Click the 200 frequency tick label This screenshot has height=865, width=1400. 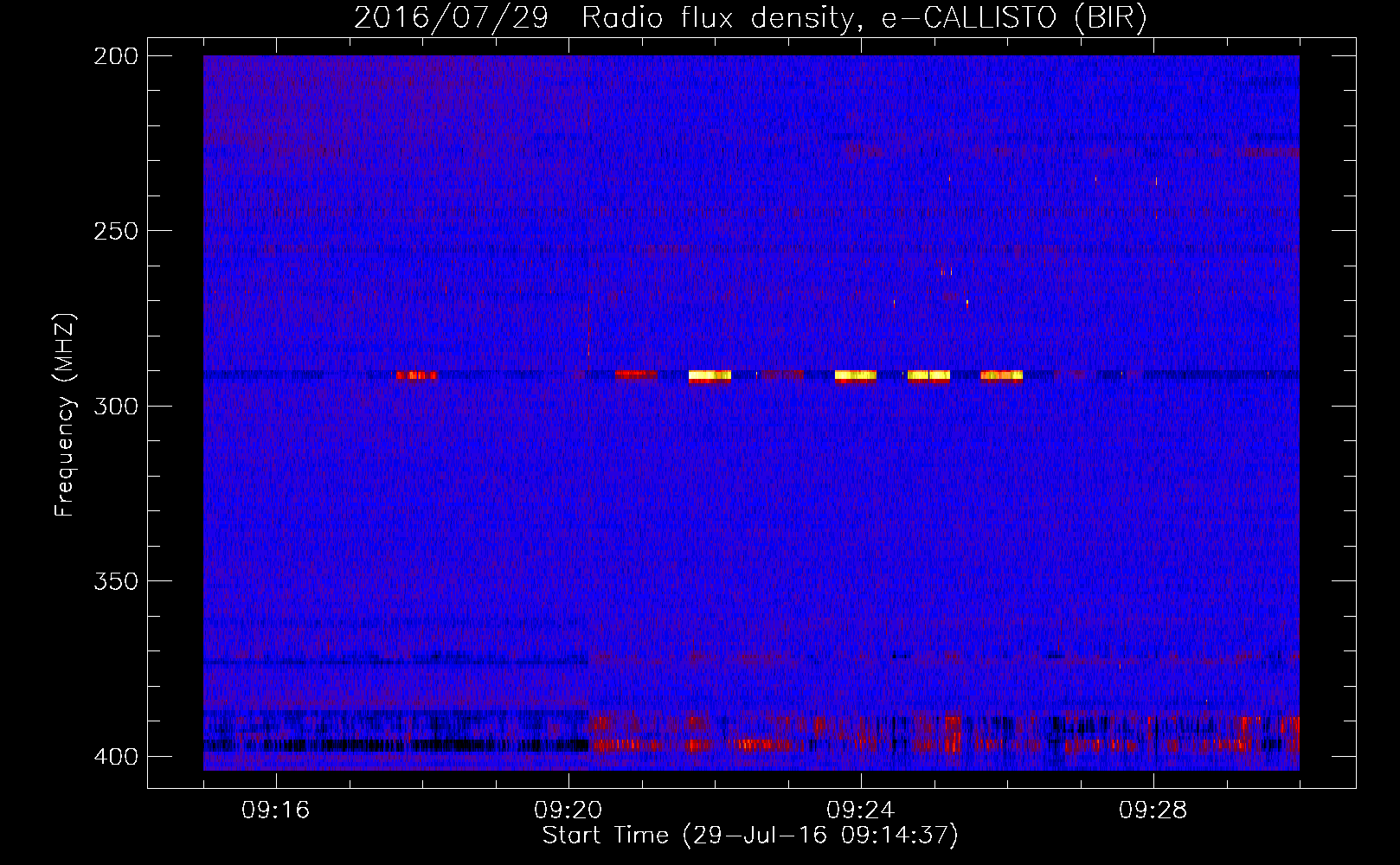coord(116,56)
